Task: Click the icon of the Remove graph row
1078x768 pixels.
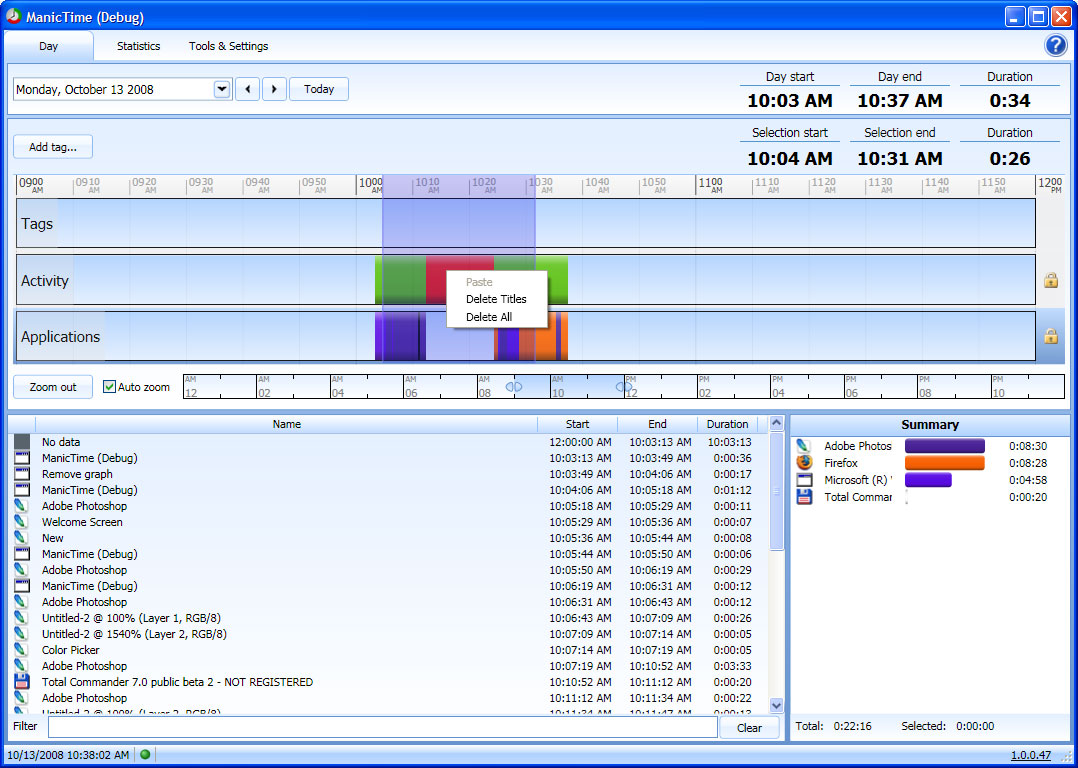Action: 22,474
